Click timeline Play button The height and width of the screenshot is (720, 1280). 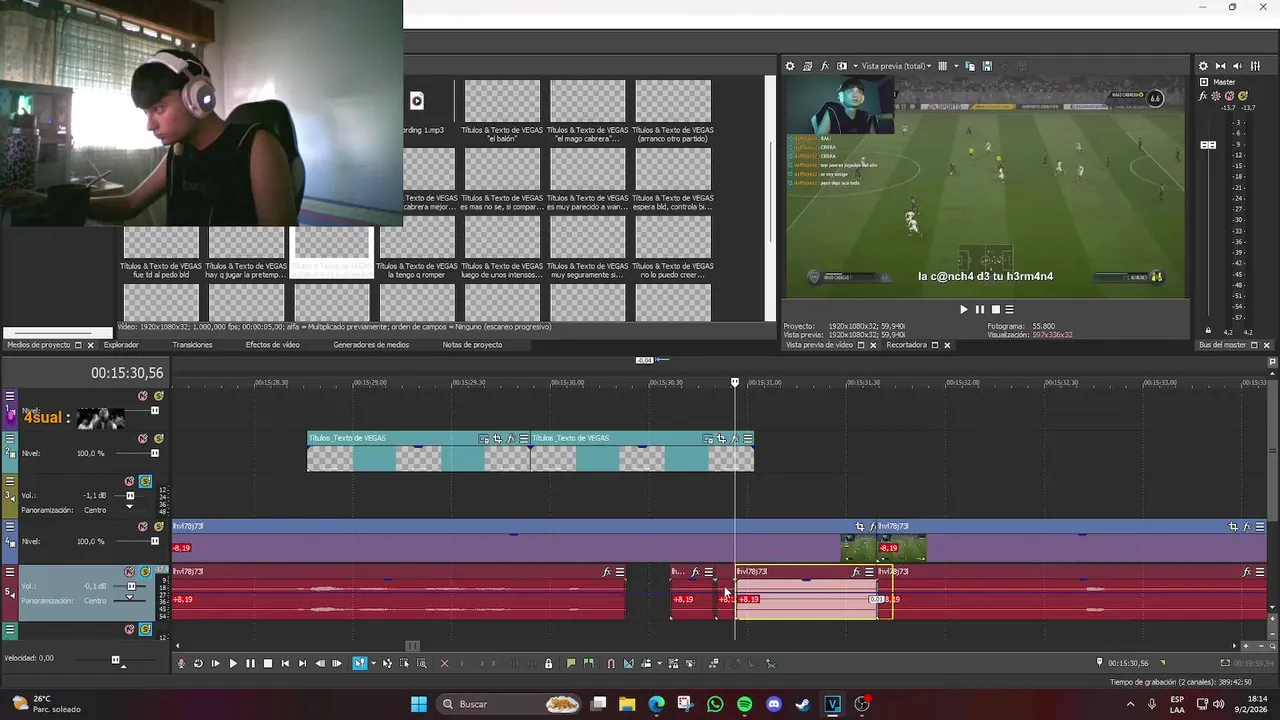(x=233, y=663)
